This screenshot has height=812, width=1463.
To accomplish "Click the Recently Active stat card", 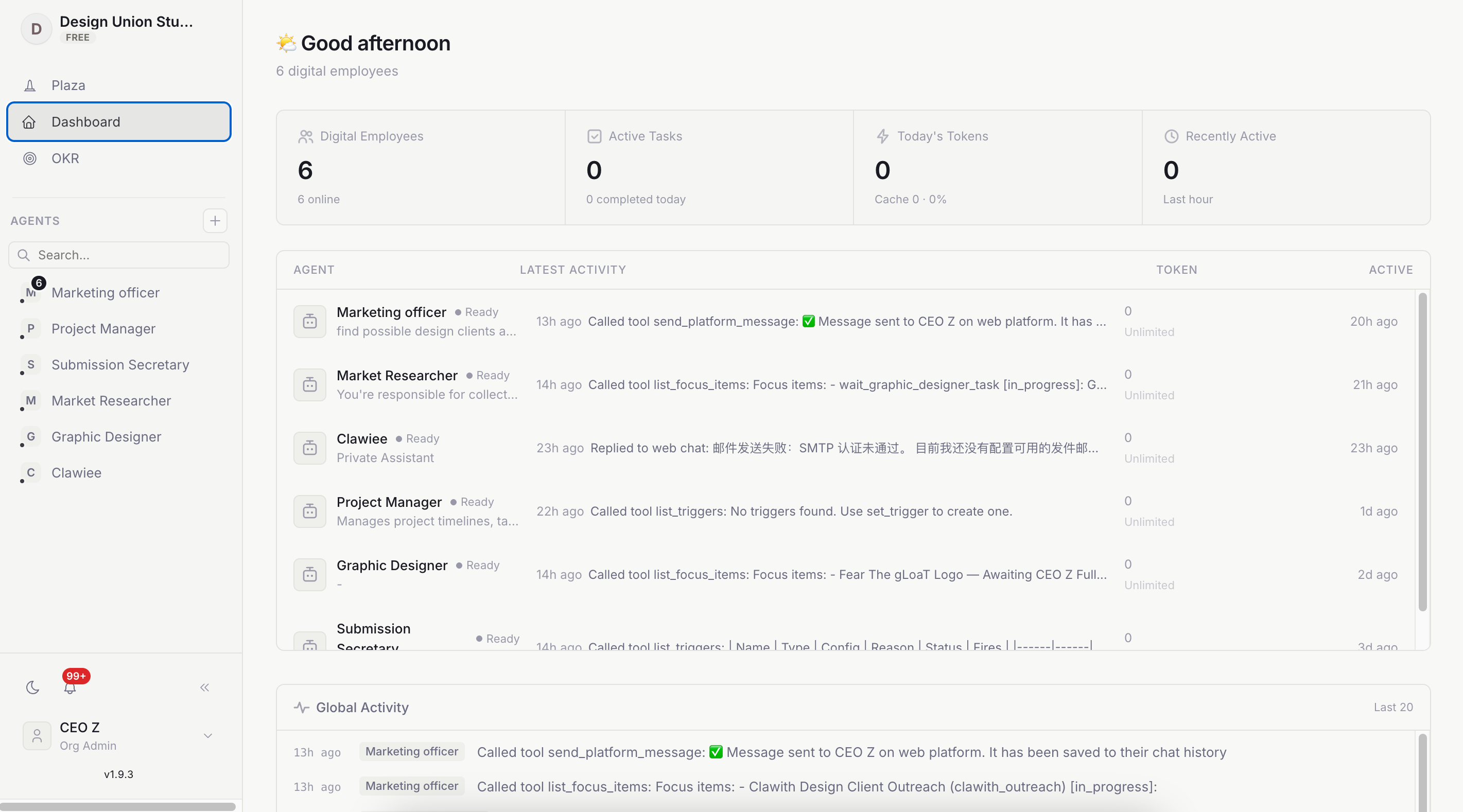I will coord(1286,168).
